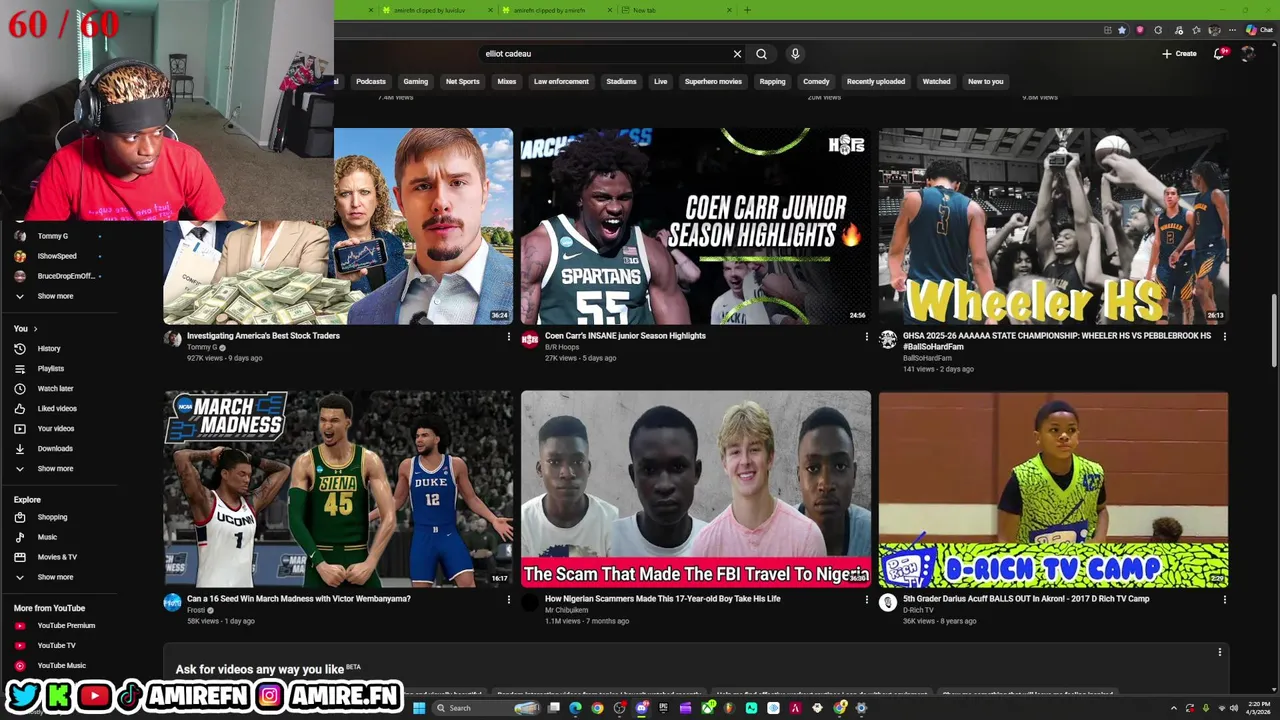Open options menu for Coen Carr's INSANE junior highlights

(x=866, y=336)
